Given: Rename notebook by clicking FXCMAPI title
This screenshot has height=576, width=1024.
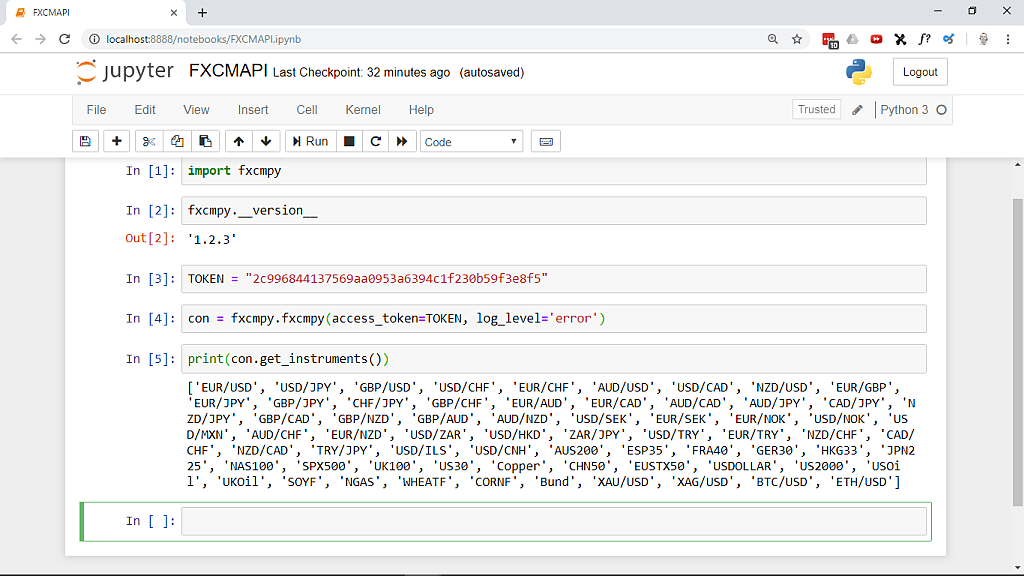Looking at the screenshot, I should pyautogui.click(x=228, y=71).
